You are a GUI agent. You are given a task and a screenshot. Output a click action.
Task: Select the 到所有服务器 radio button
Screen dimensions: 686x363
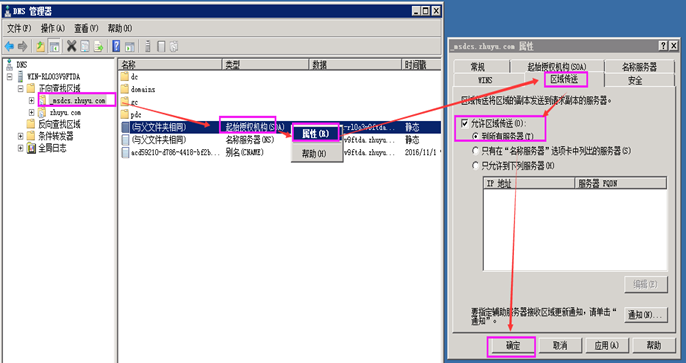(476, 136)
